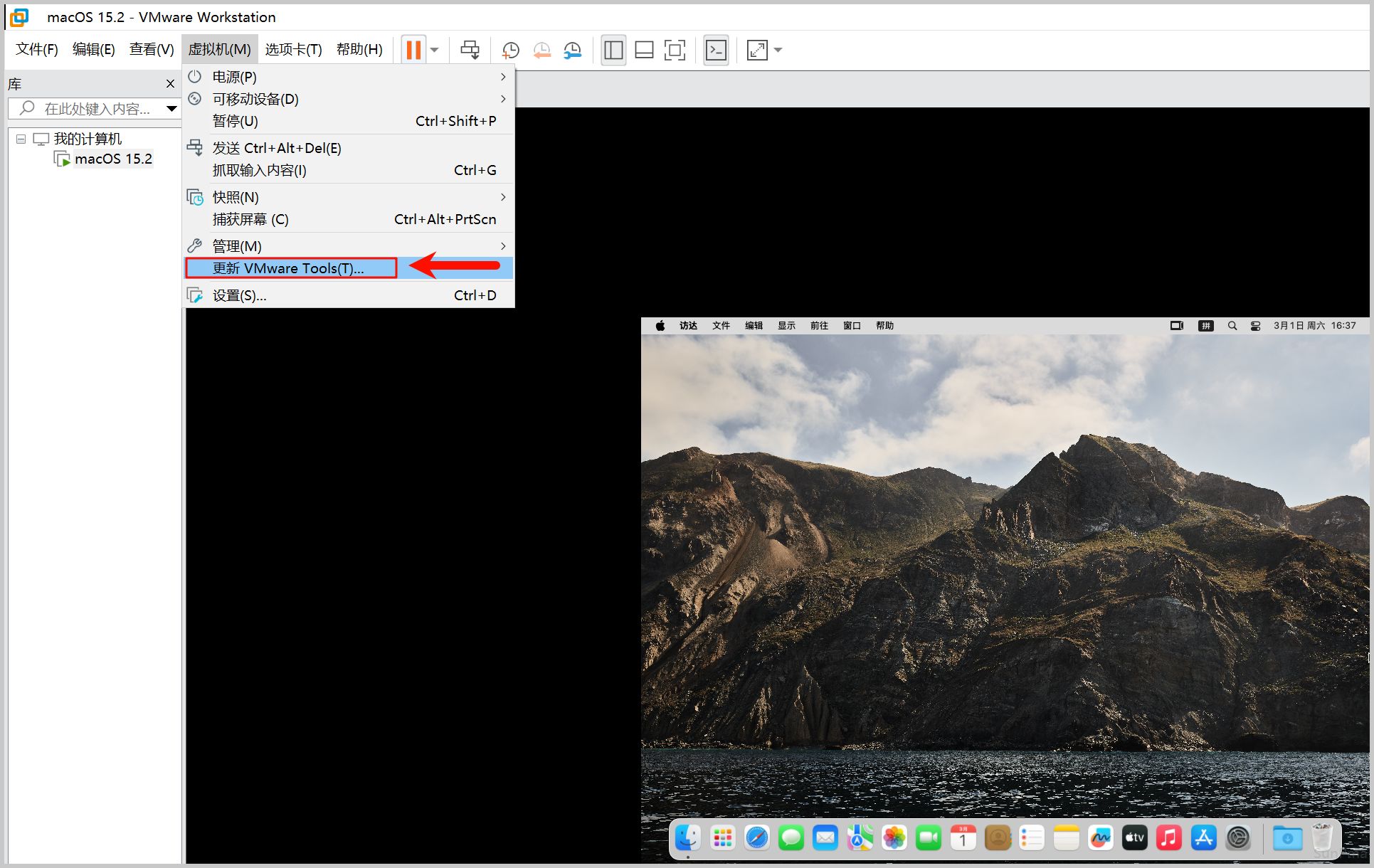Choose 设置(S)... from the menu
The height and width of the screenshot is (868, 1374).
point(240,295)
